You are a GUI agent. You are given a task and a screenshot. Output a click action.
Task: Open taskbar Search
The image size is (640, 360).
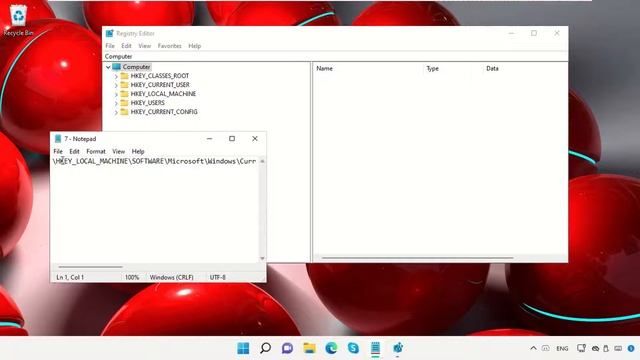[265, 348]
